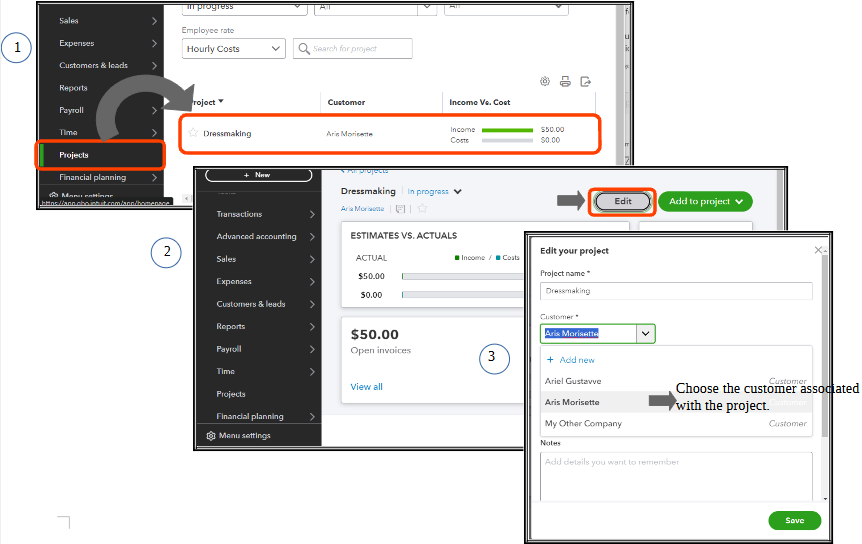Open the Hourly Costs dropdown
The height and width of the screenshot is (544, 862).
coord(234,49)
